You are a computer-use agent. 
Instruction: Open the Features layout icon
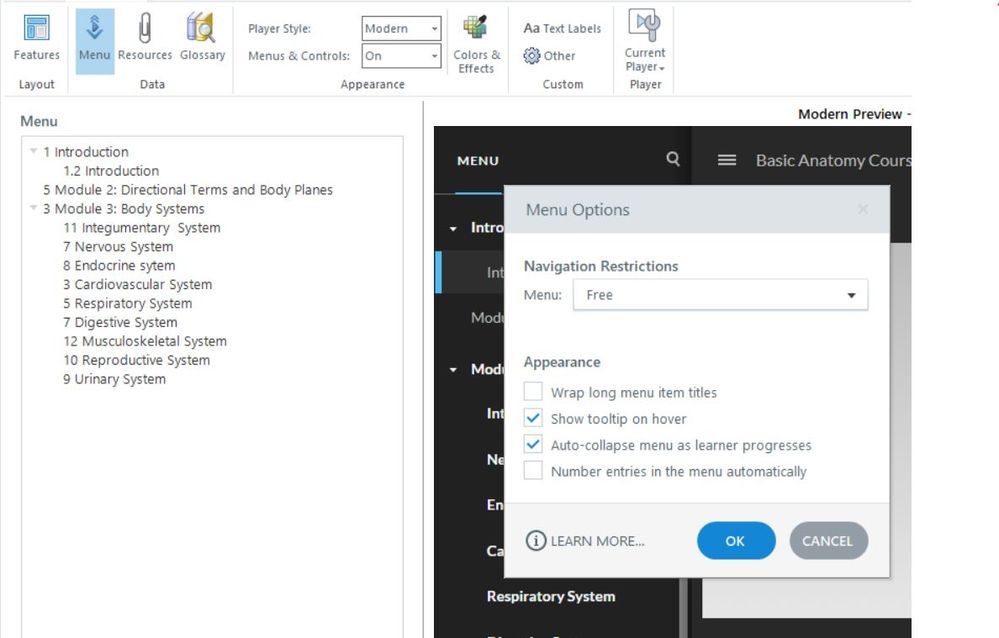click(x=36, y=38)
